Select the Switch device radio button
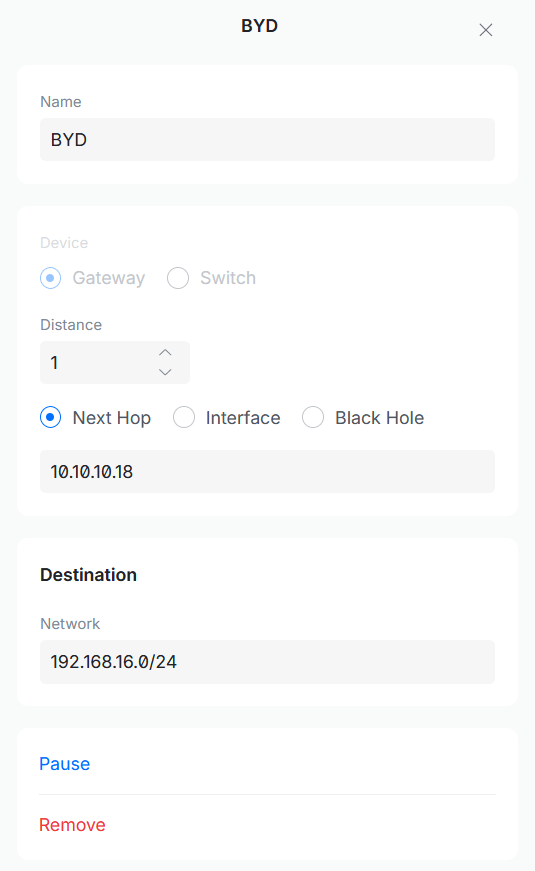The width and height of the screenshot is (535, 871). click(x=178, y=278)
